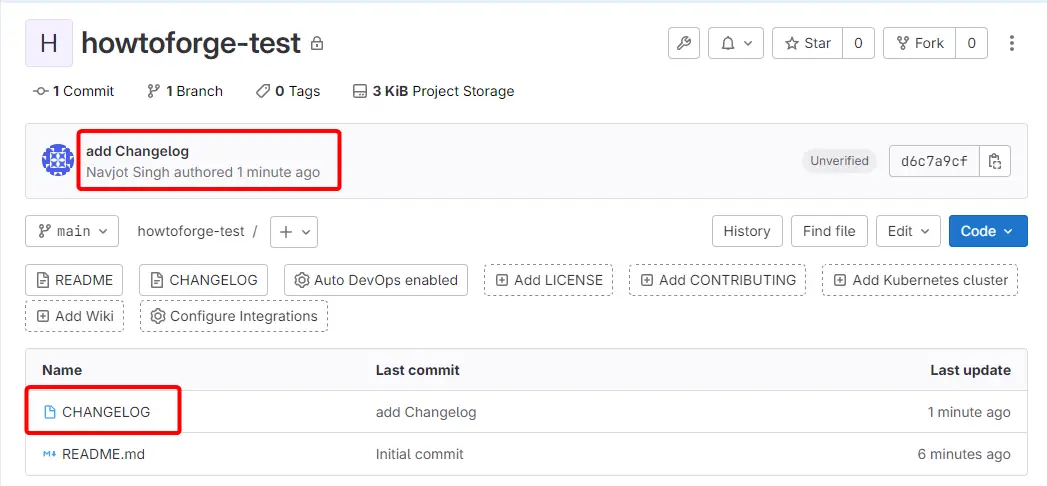Click Add Kubernetes cluster
The height and width of the screenshot is (486, 1047).
click(919, 280)
